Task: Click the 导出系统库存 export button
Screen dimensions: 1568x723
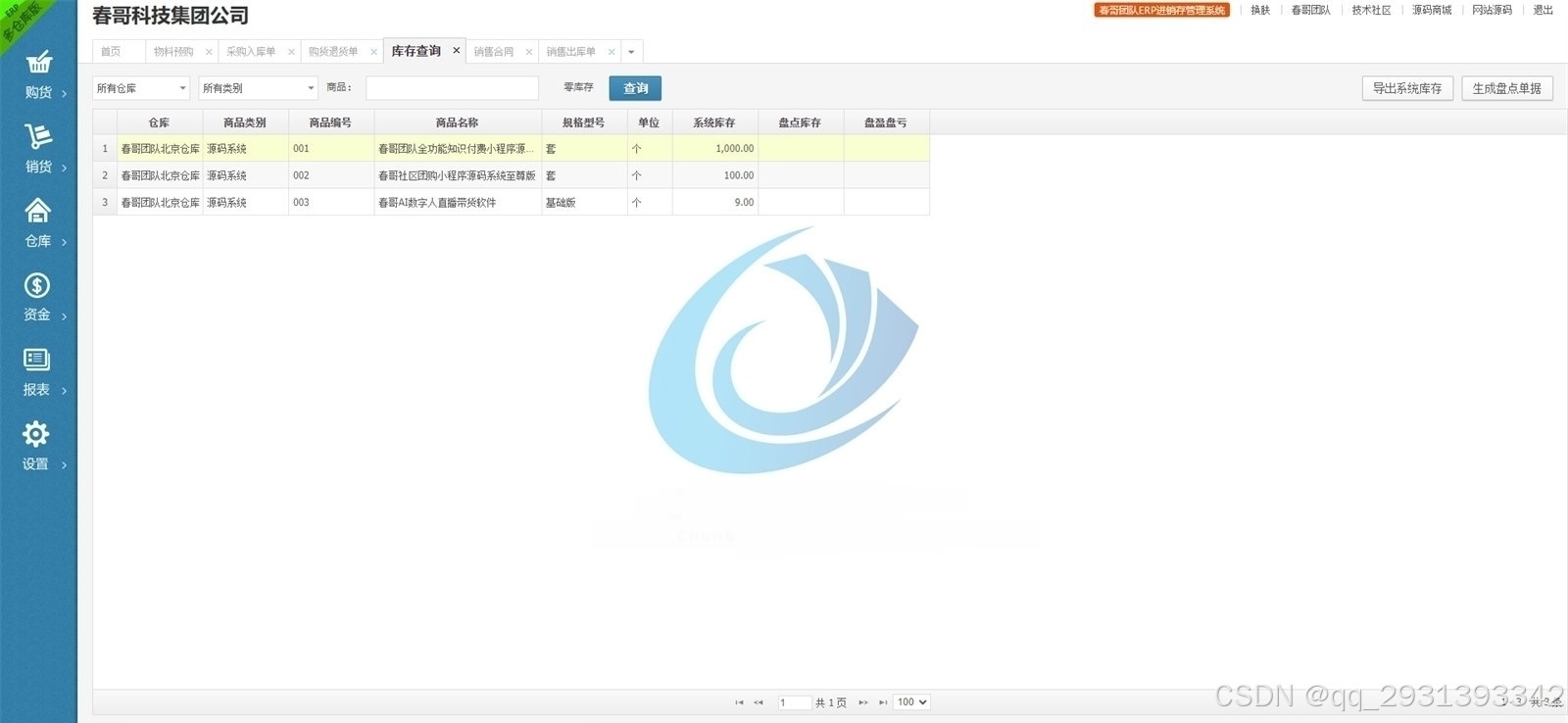Action: 1406,88
